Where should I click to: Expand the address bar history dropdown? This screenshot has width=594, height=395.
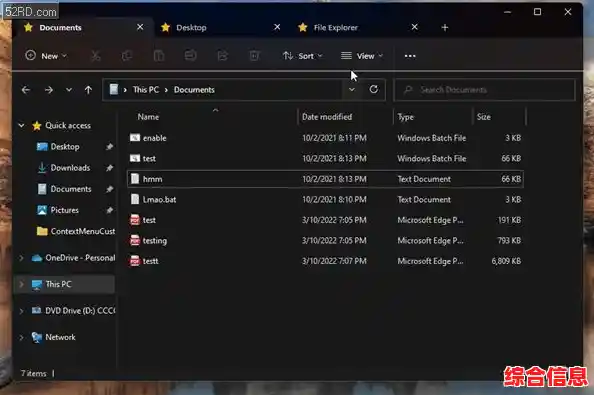click(x=352, y=90)
